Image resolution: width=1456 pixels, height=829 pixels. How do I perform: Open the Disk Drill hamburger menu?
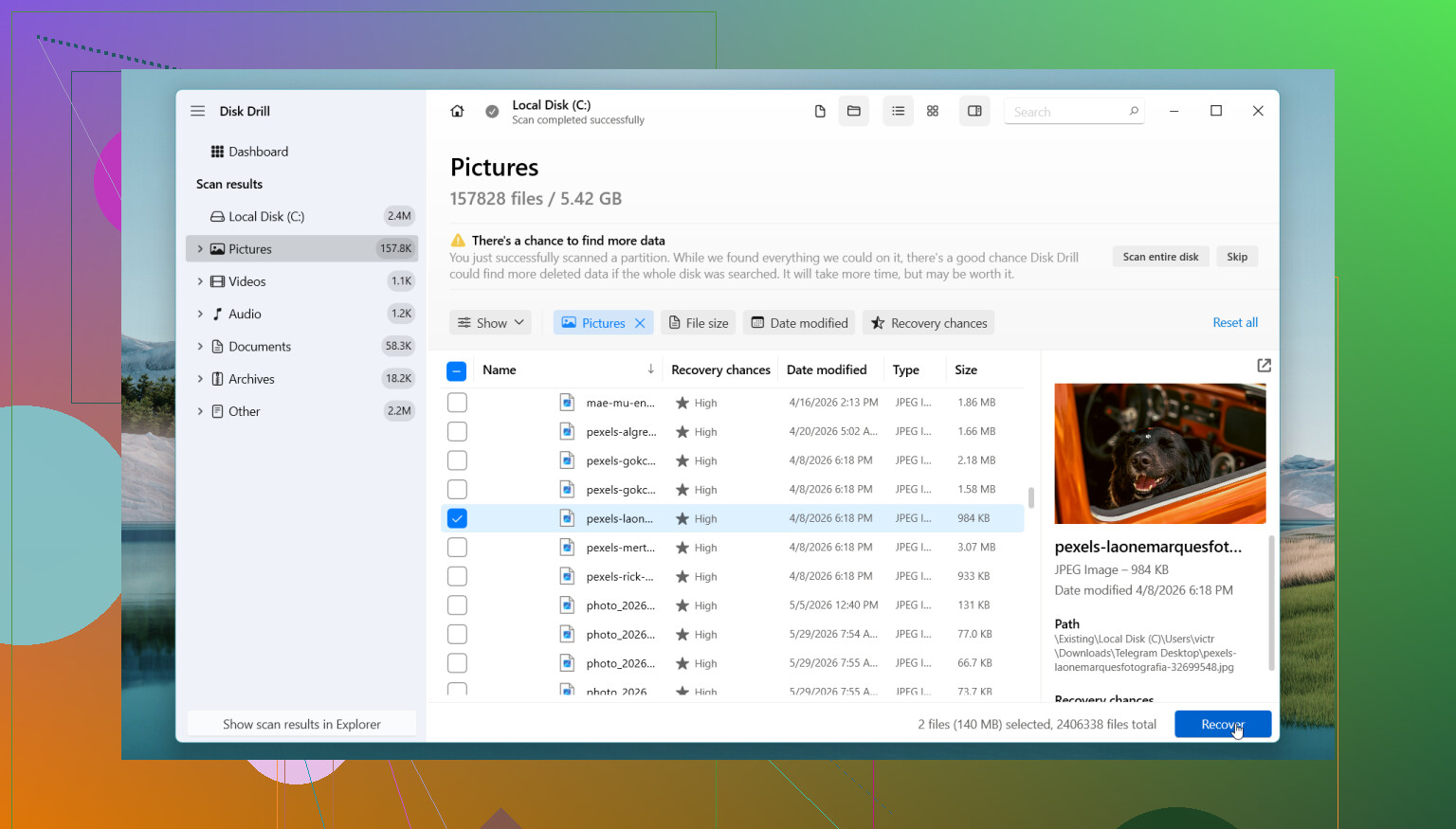click(x=197, y=111)
